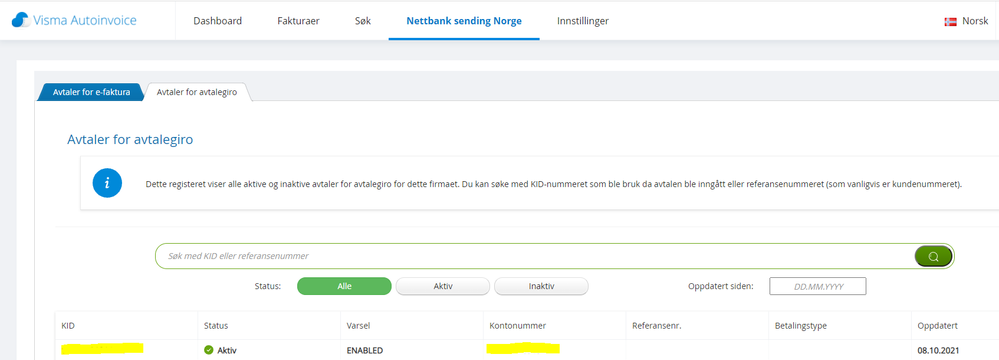Screen dimensions: 999x360
Task: Click the Oppdatert siden date field
Action: click(818, 286)
